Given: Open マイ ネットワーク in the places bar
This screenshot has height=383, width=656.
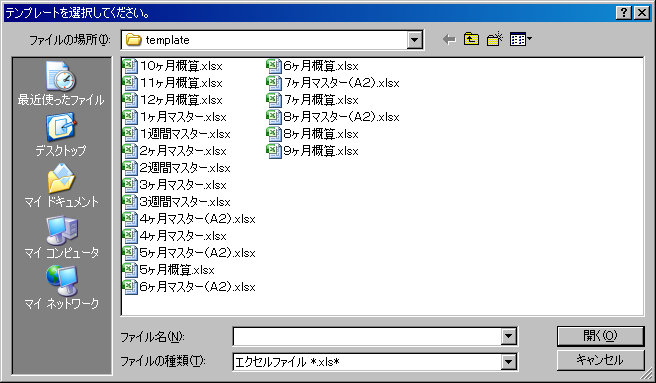Looking at the screenshot, I should (61, 288).
